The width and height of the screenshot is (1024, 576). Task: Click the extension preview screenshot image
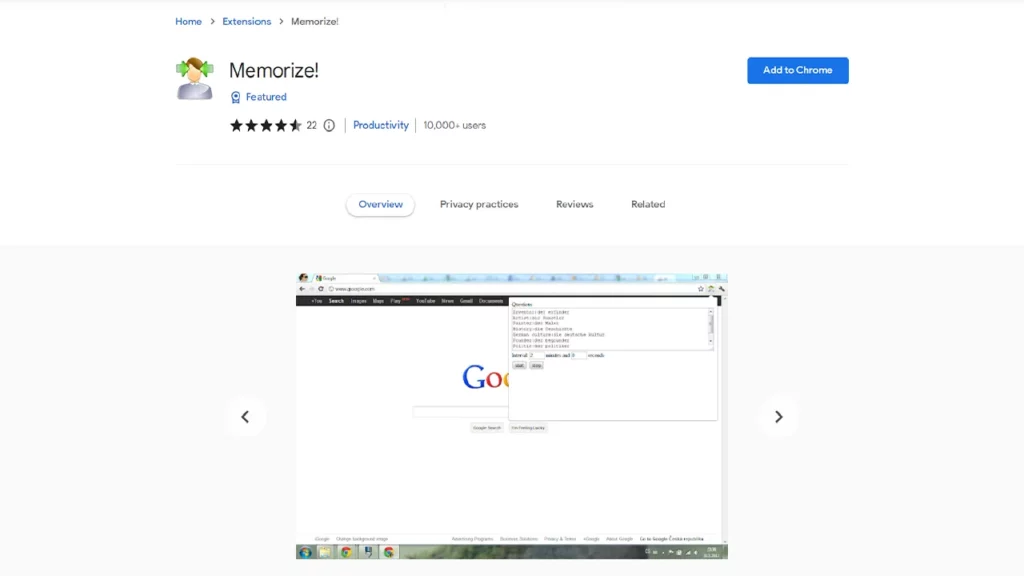tap(511, 415)
